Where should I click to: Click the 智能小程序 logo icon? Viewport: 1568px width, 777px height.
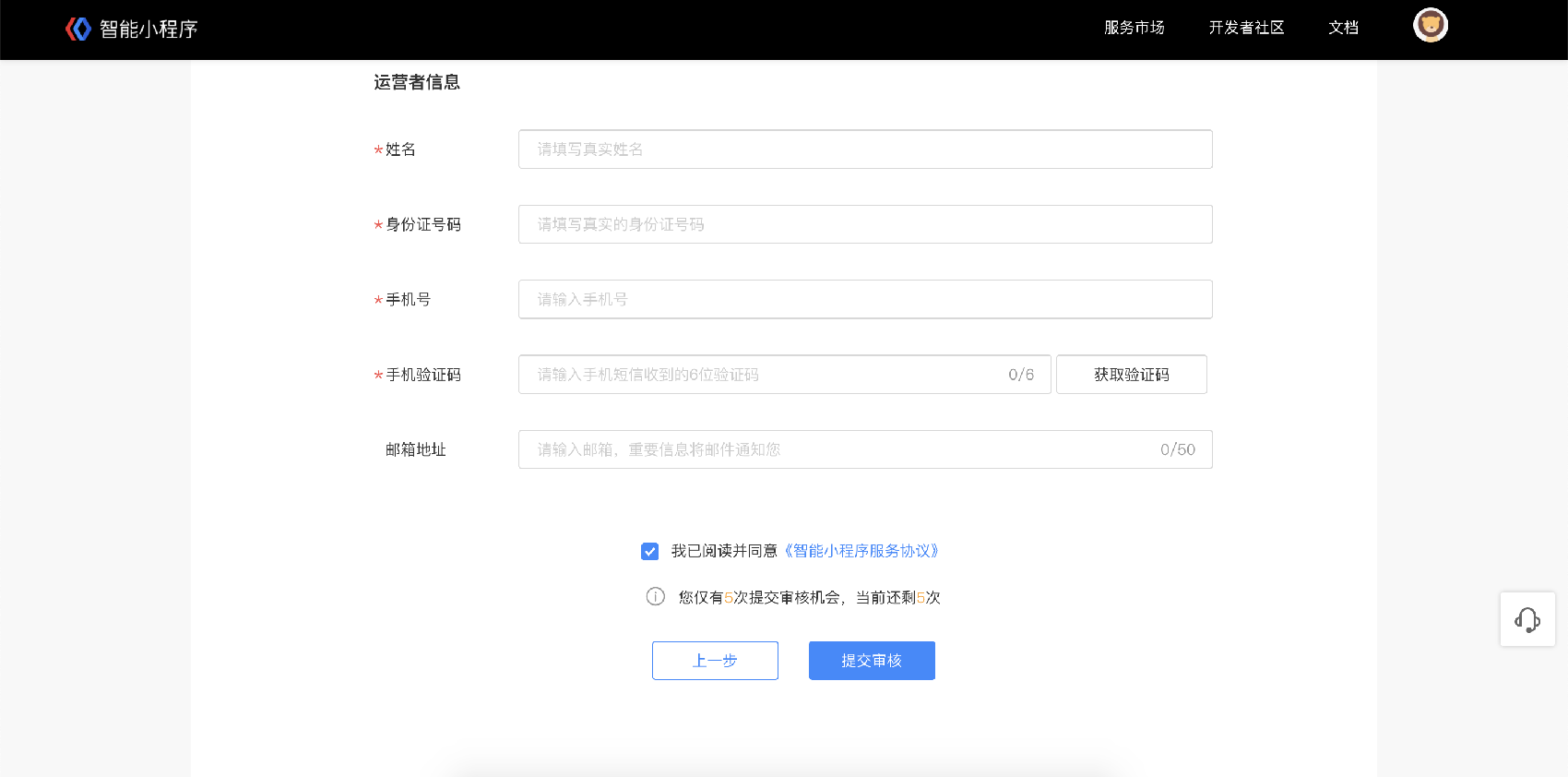78,29
